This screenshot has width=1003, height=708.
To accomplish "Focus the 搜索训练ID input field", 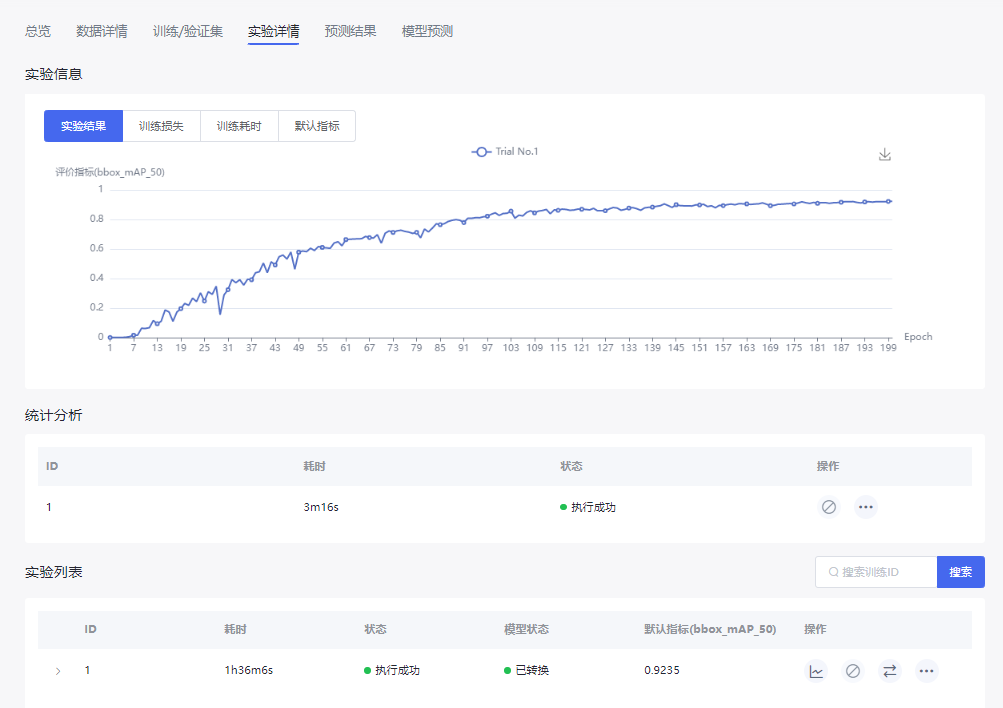I will click(876, 572).
